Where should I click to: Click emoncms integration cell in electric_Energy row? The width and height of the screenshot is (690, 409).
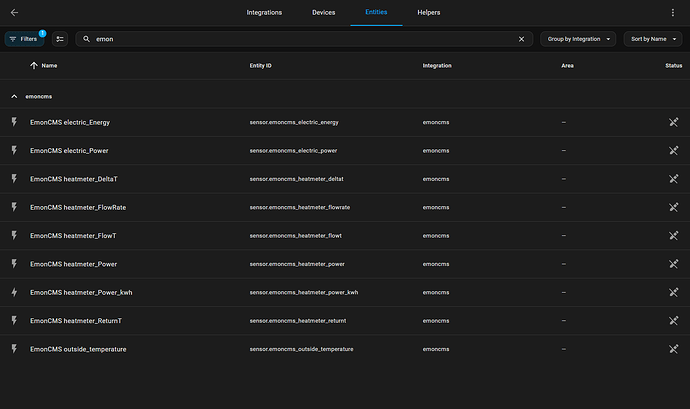tap(436, 122)
